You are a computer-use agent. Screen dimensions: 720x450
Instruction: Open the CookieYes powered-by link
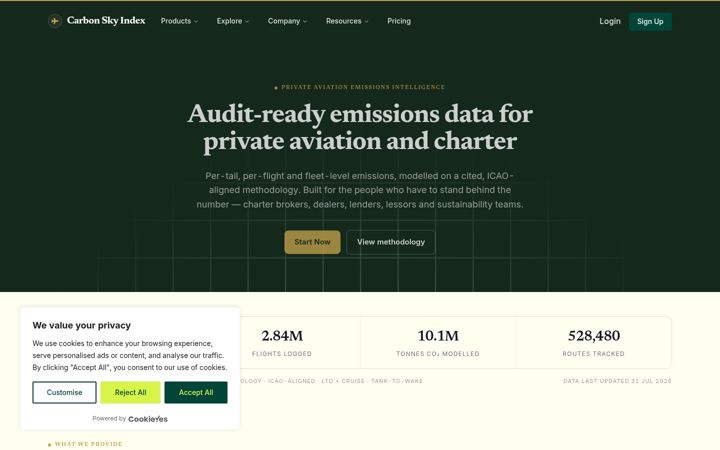pos(148,419)
